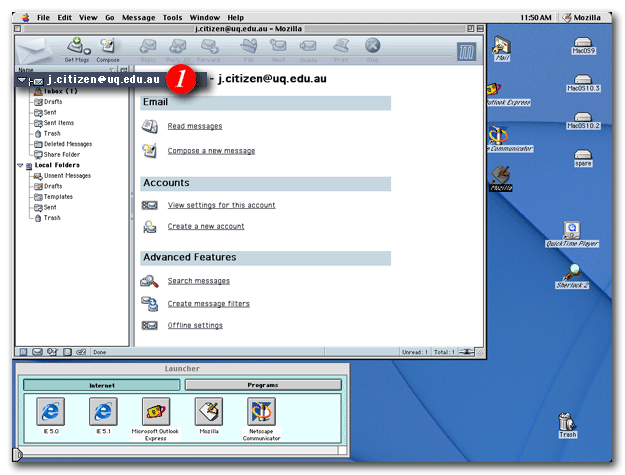This screenshot has width=625, height=475.
Task: Open the Tools menu in the menu bar
Action: tap(172, 17)
